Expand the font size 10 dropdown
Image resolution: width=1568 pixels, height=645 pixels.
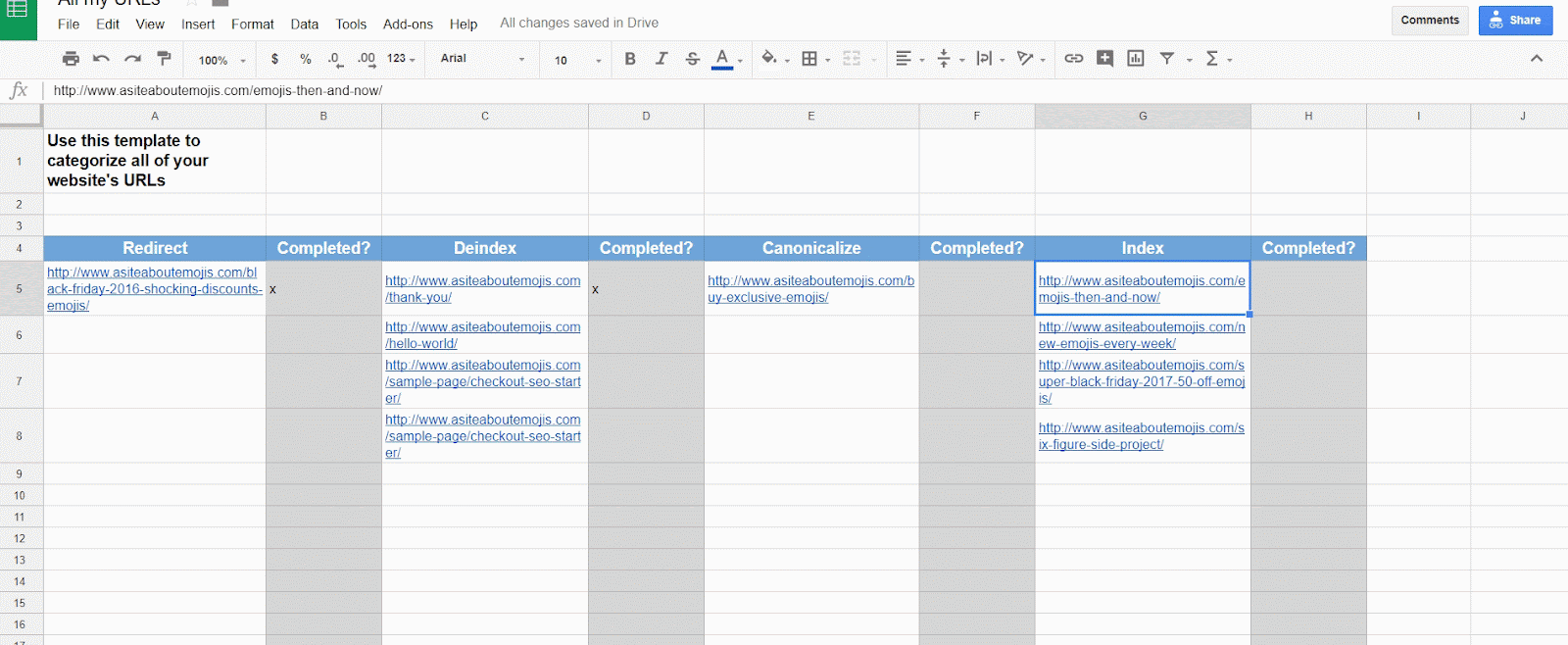coord(577,60)
